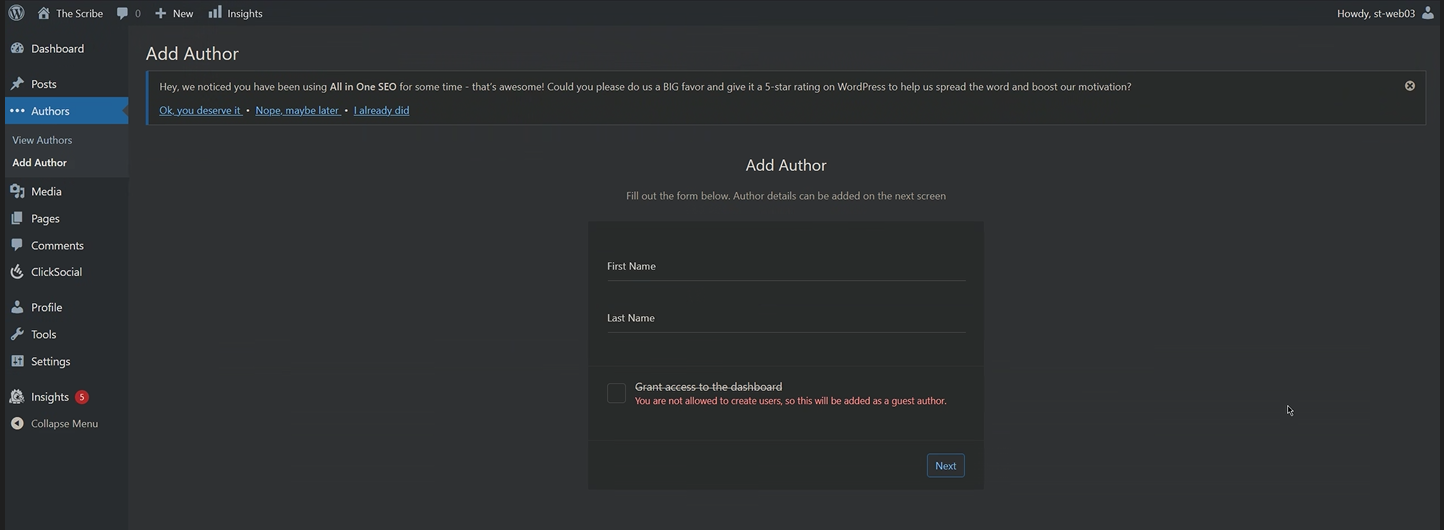
Task: Open the Profile menu label
Action: (x=46, y=307)
